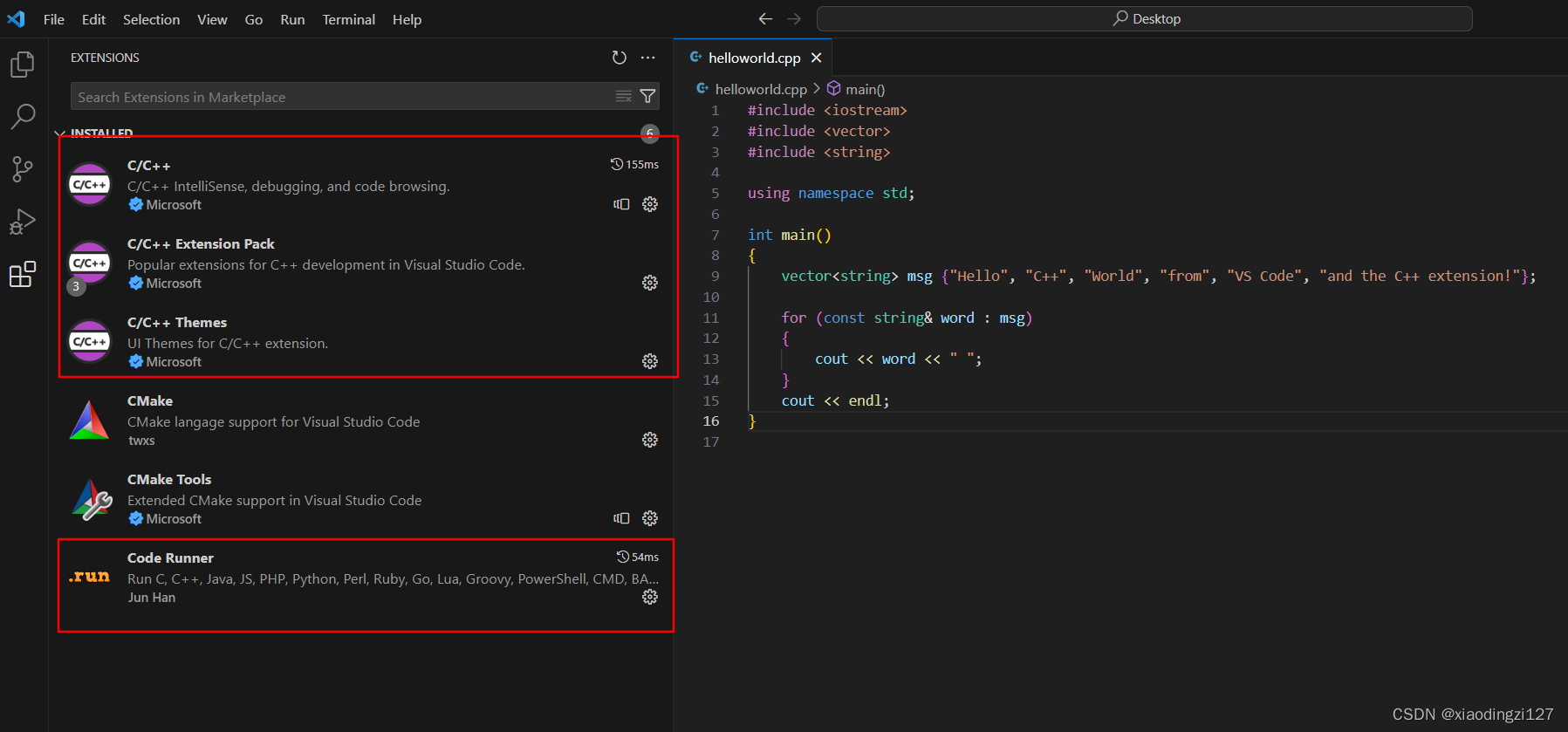The height and width of the screenshot is (732, 1568).
Task: Open the manage gear for C/C++ extension
Action: pos(650,204)
